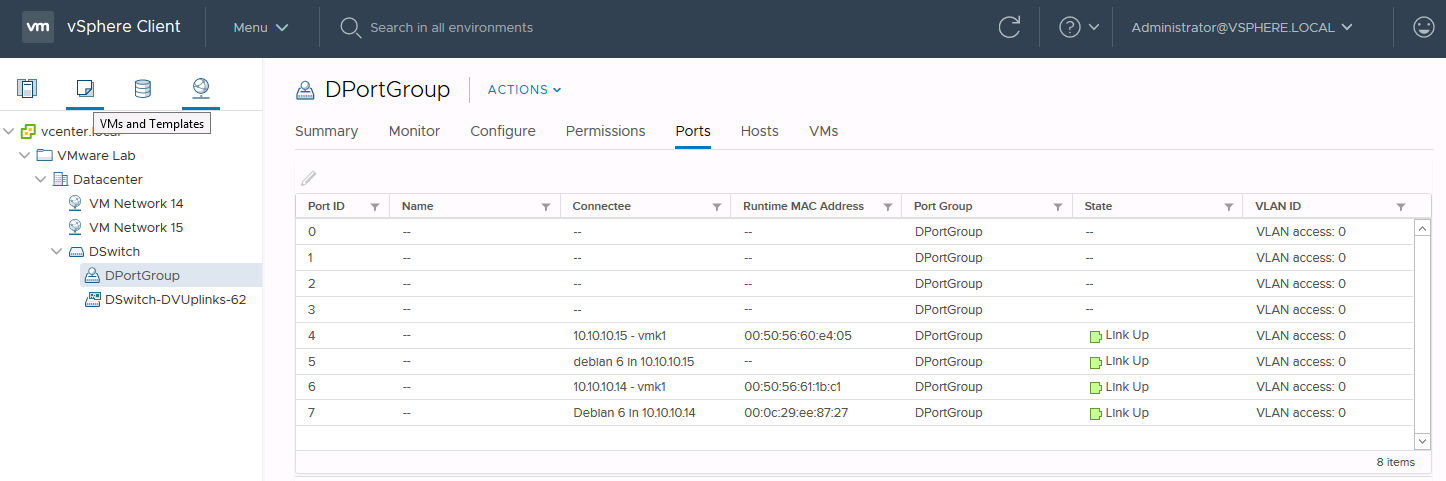Open the help question mark icon
Viewport: 1446px width, 481px height.
[x=1070, y=27]
